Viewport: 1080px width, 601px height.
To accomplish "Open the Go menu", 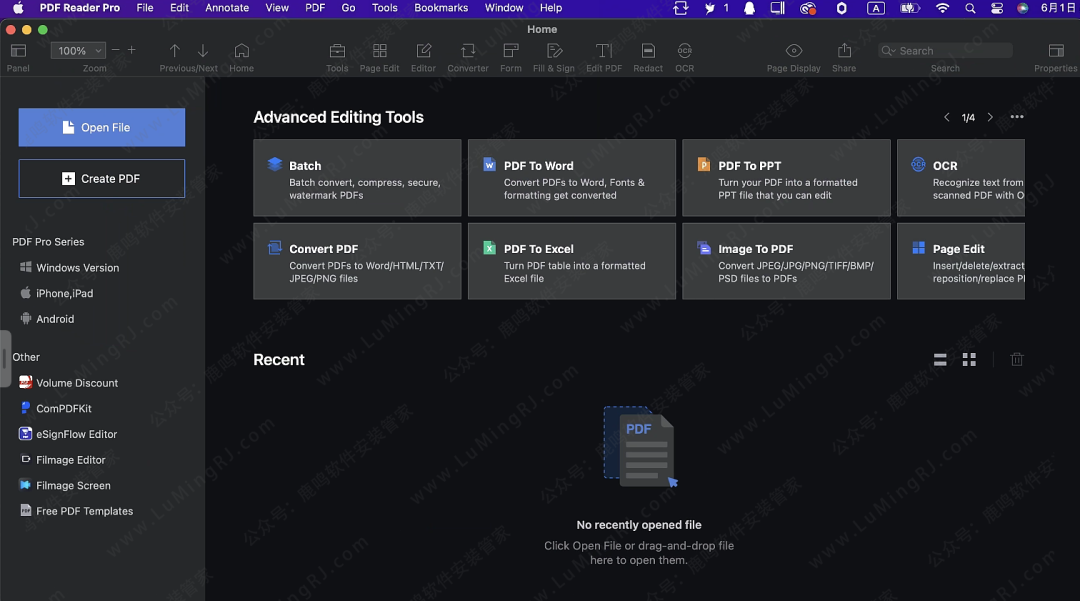I will [349, 8].
